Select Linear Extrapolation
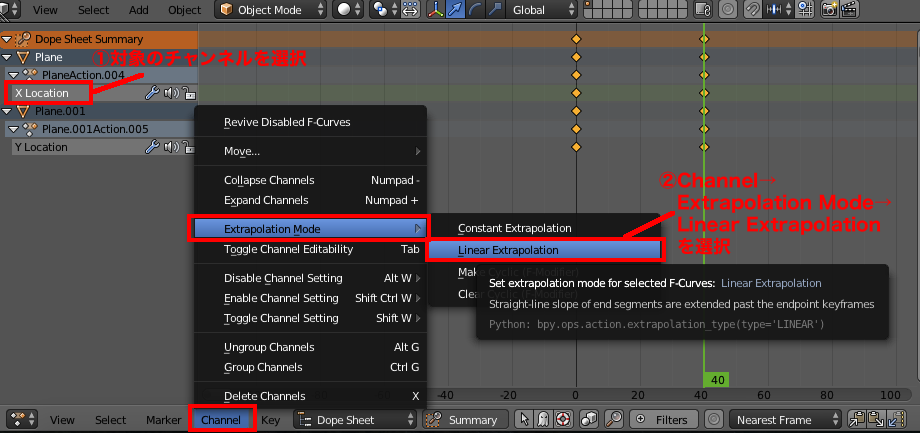This screenshot has width=920, height=433. pos(544,250)
